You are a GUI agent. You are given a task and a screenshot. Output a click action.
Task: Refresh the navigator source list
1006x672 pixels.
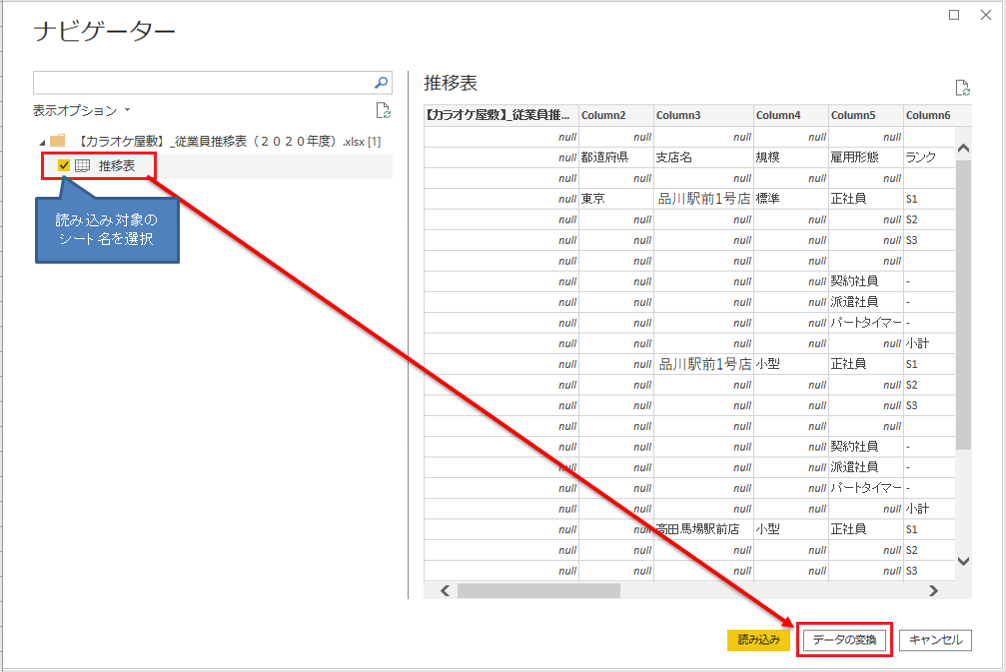(382, 111)
